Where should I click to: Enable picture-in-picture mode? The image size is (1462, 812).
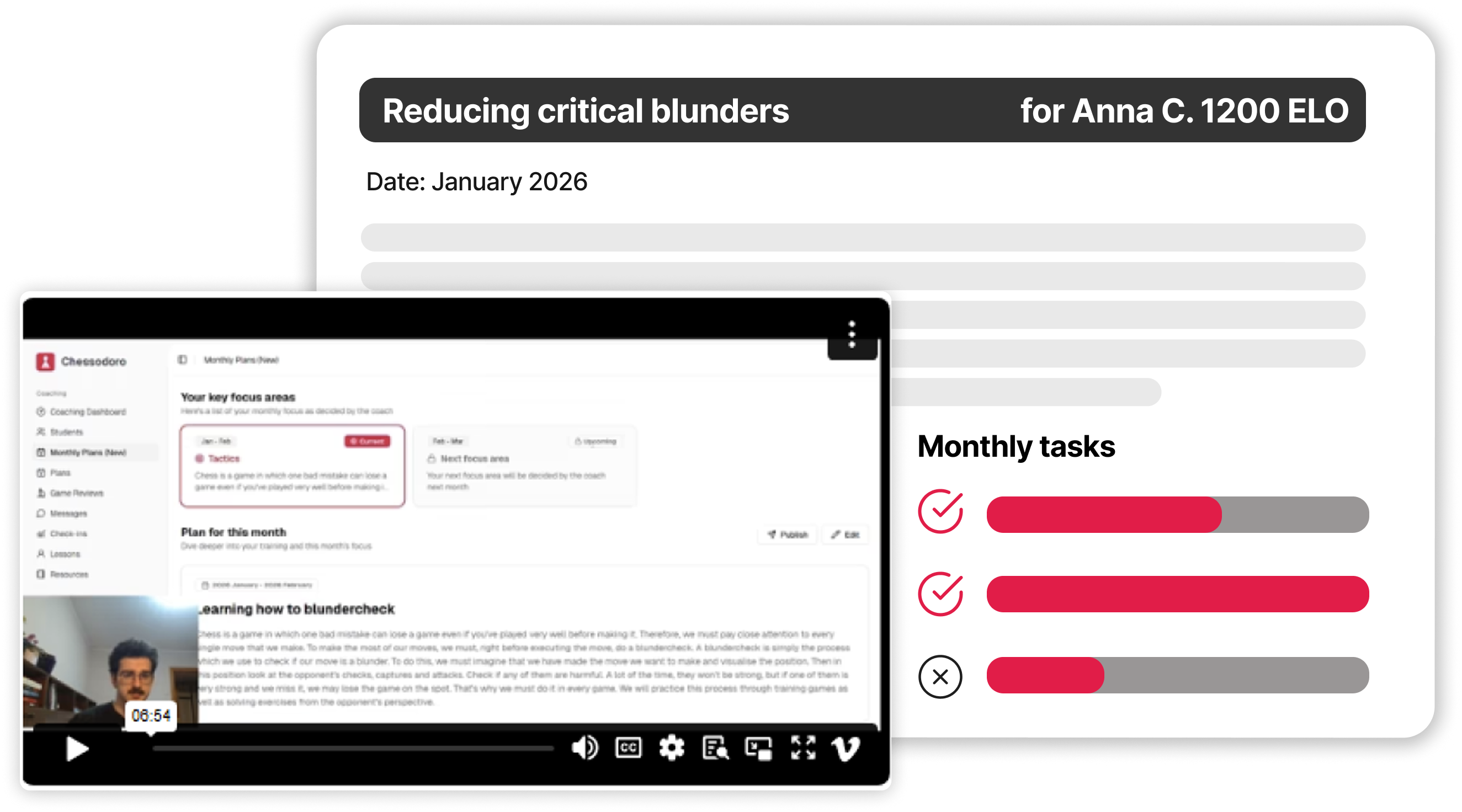759,748
